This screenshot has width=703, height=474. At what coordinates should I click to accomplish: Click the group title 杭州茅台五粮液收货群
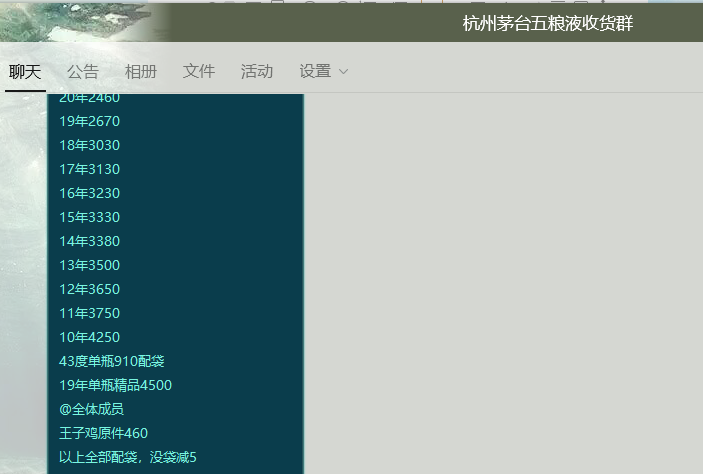pos(547,23)
